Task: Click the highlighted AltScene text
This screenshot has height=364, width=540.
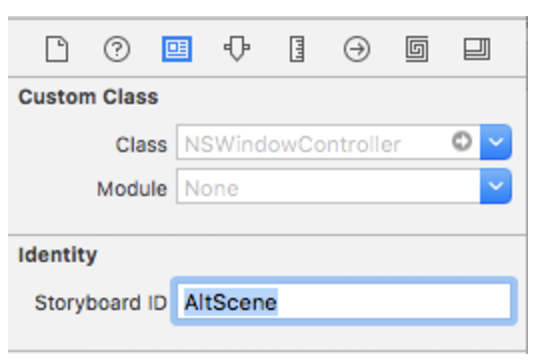Action: coord(231,302)
